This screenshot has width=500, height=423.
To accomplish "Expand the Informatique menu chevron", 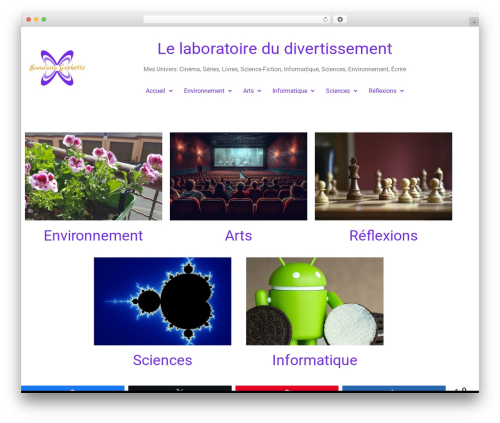I will point(313,91).
